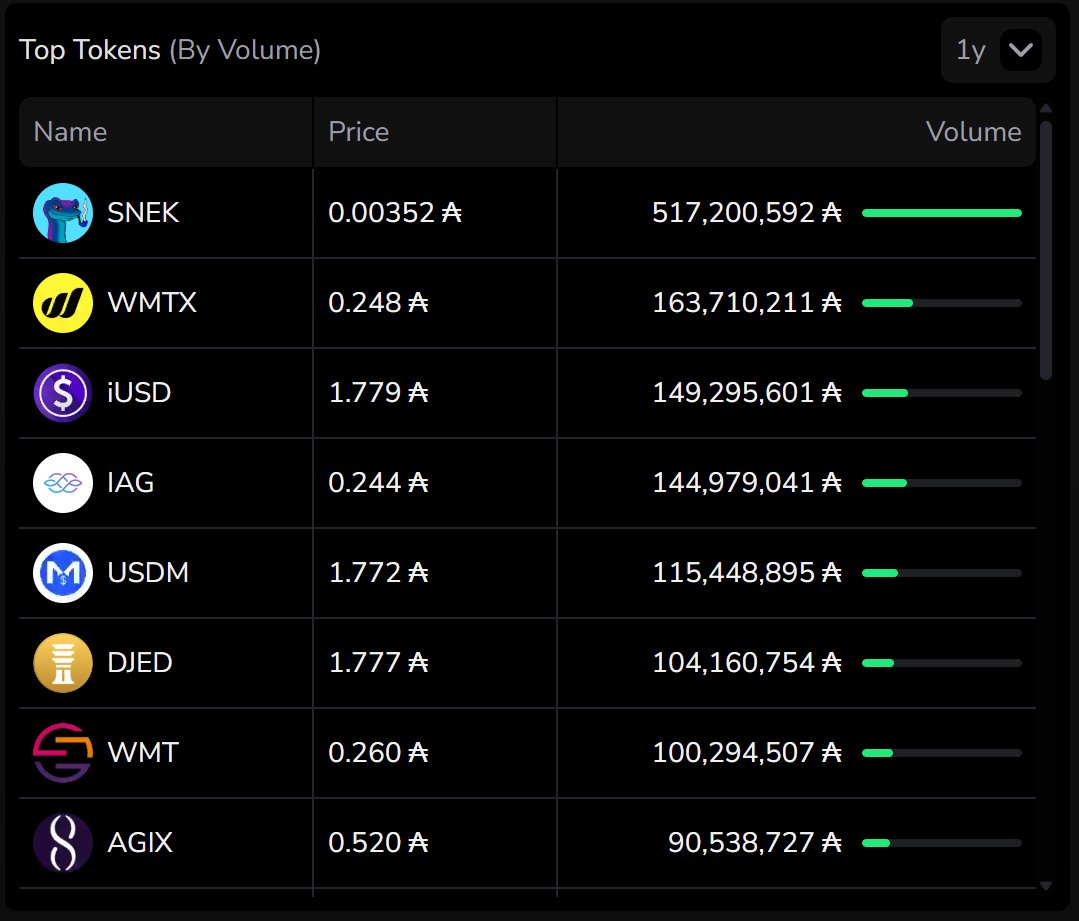This screenshot has height=921, width=1079.
Task: Click the Top Tokens (By Volume) title
Action: [x=169, y=50]
